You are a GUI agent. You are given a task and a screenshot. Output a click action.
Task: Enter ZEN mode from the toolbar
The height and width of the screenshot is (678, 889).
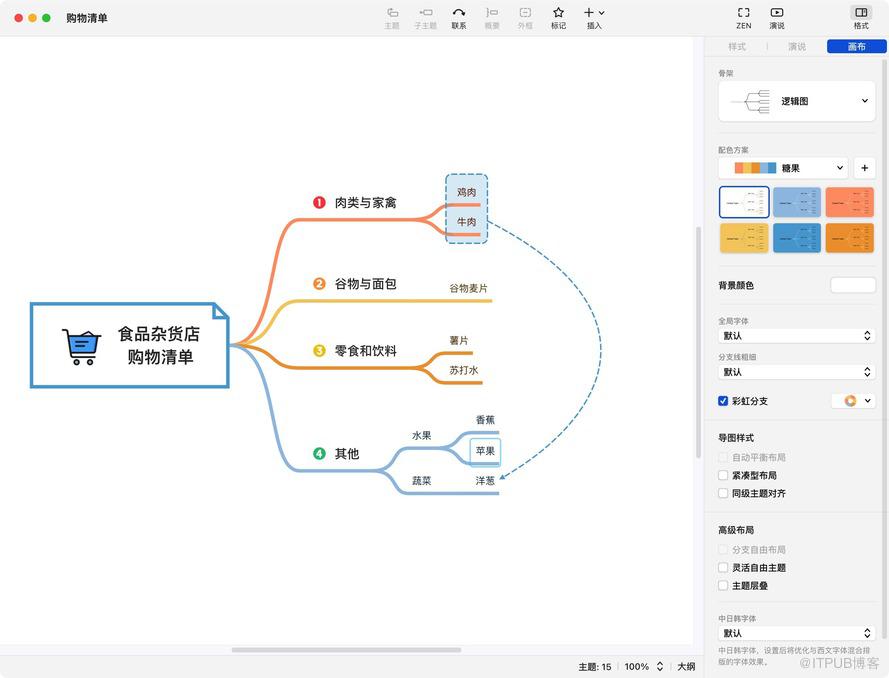coord(743,13)
